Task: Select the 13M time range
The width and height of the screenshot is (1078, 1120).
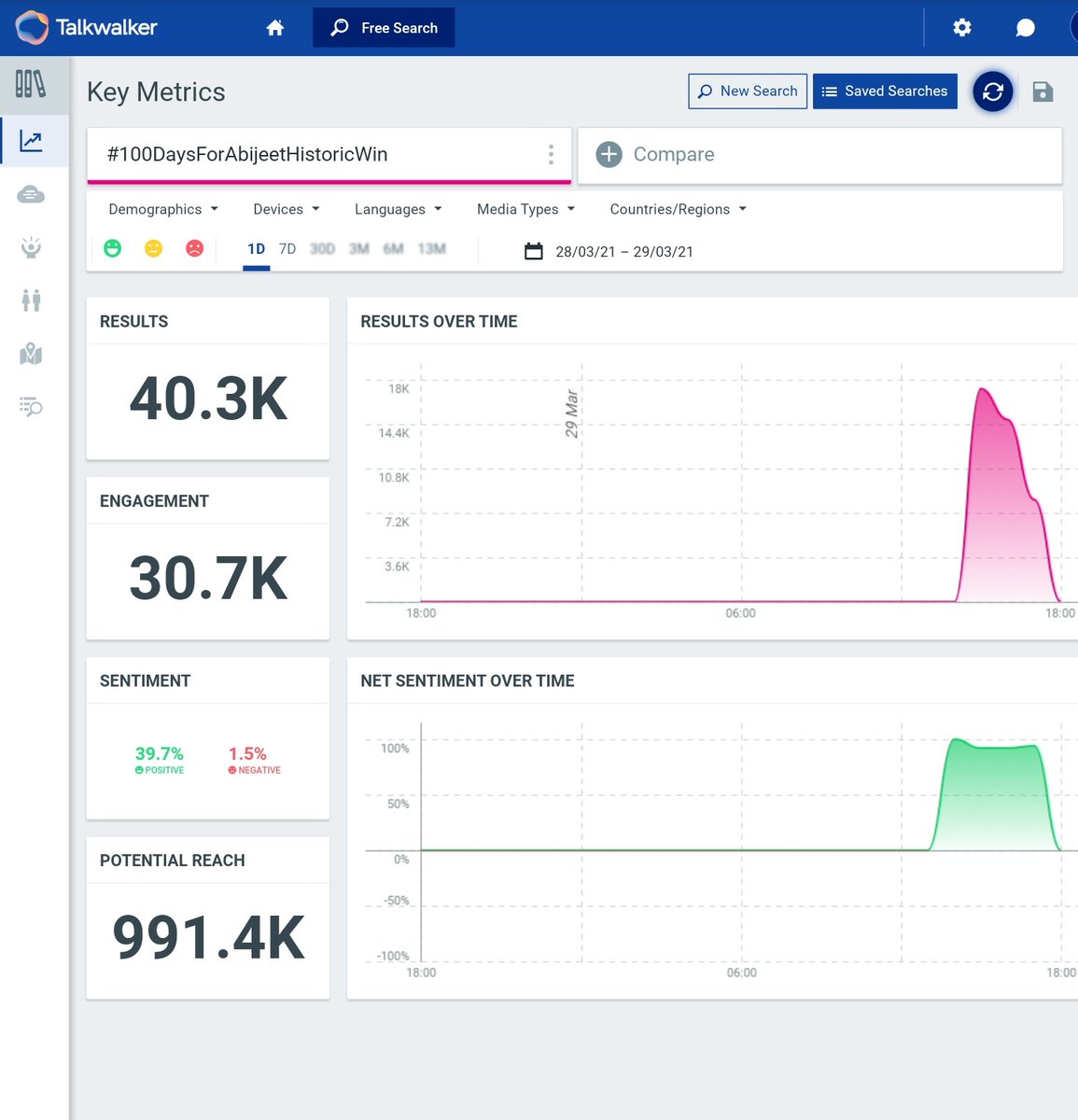Action: click(x=431, y=249)
